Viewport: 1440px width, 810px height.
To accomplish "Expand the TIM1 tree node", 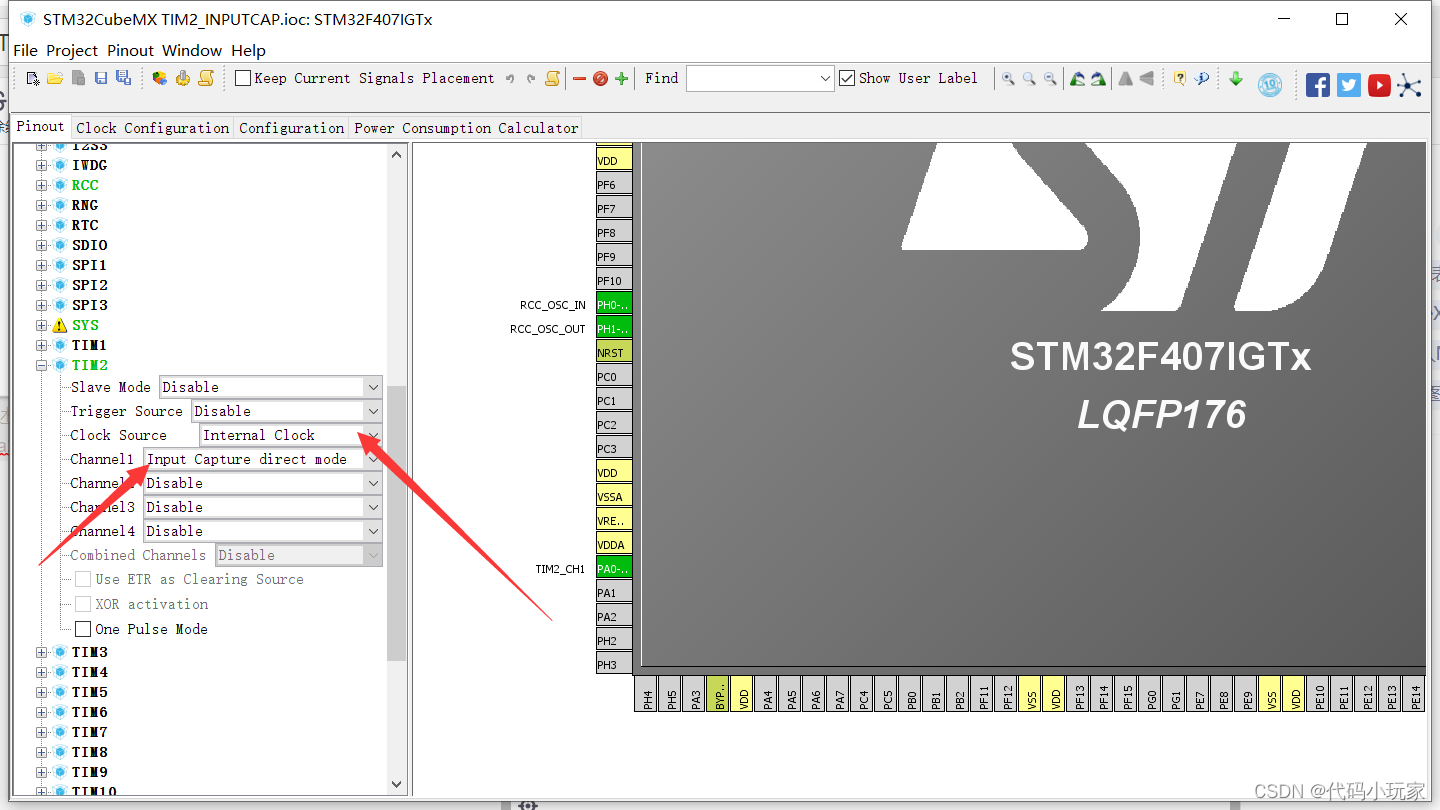I will pyautogui.click(x=42, y=345).
